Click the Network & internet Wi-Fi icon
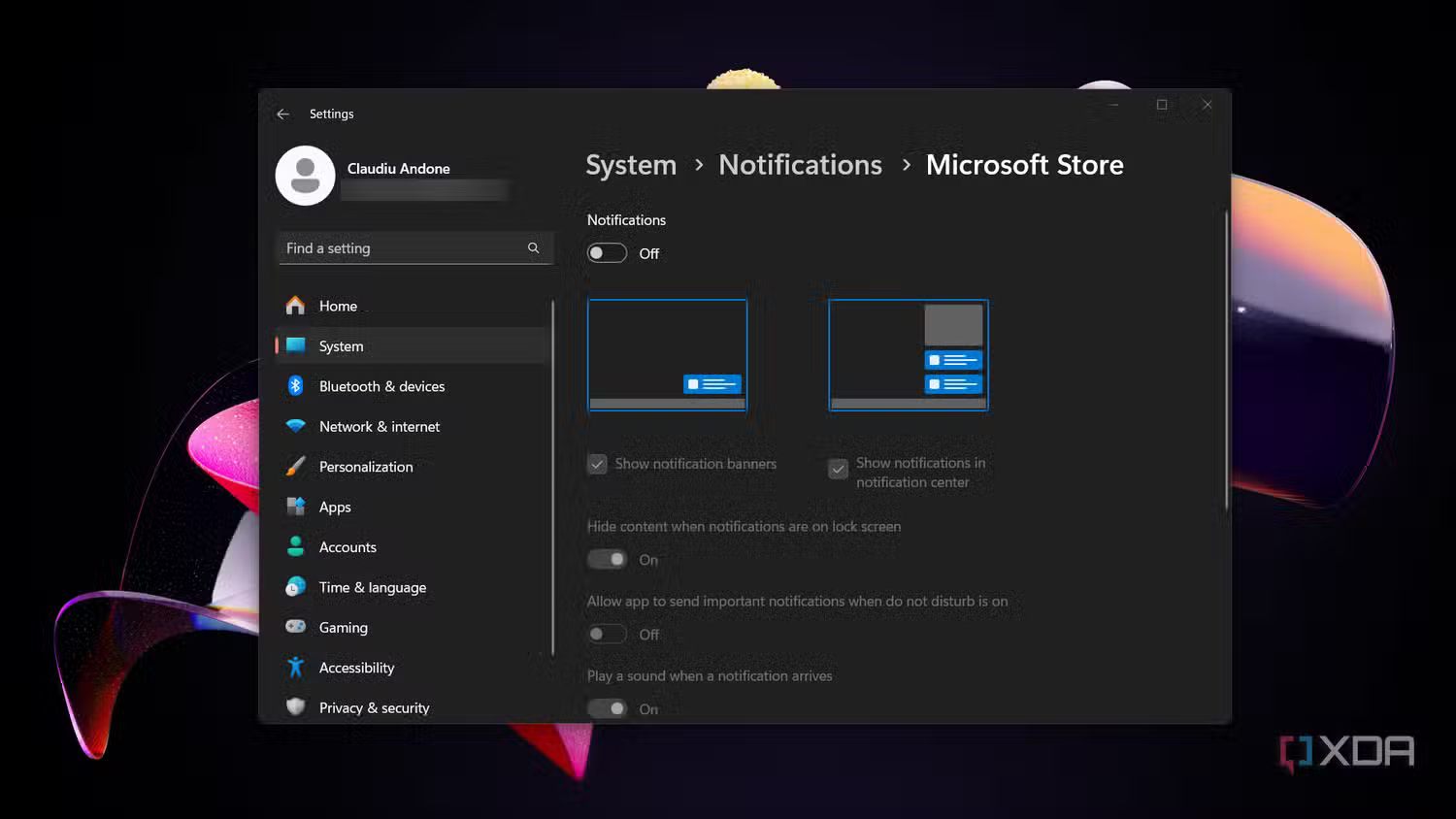The image size is (1456, 819). [x=296, y=426]
